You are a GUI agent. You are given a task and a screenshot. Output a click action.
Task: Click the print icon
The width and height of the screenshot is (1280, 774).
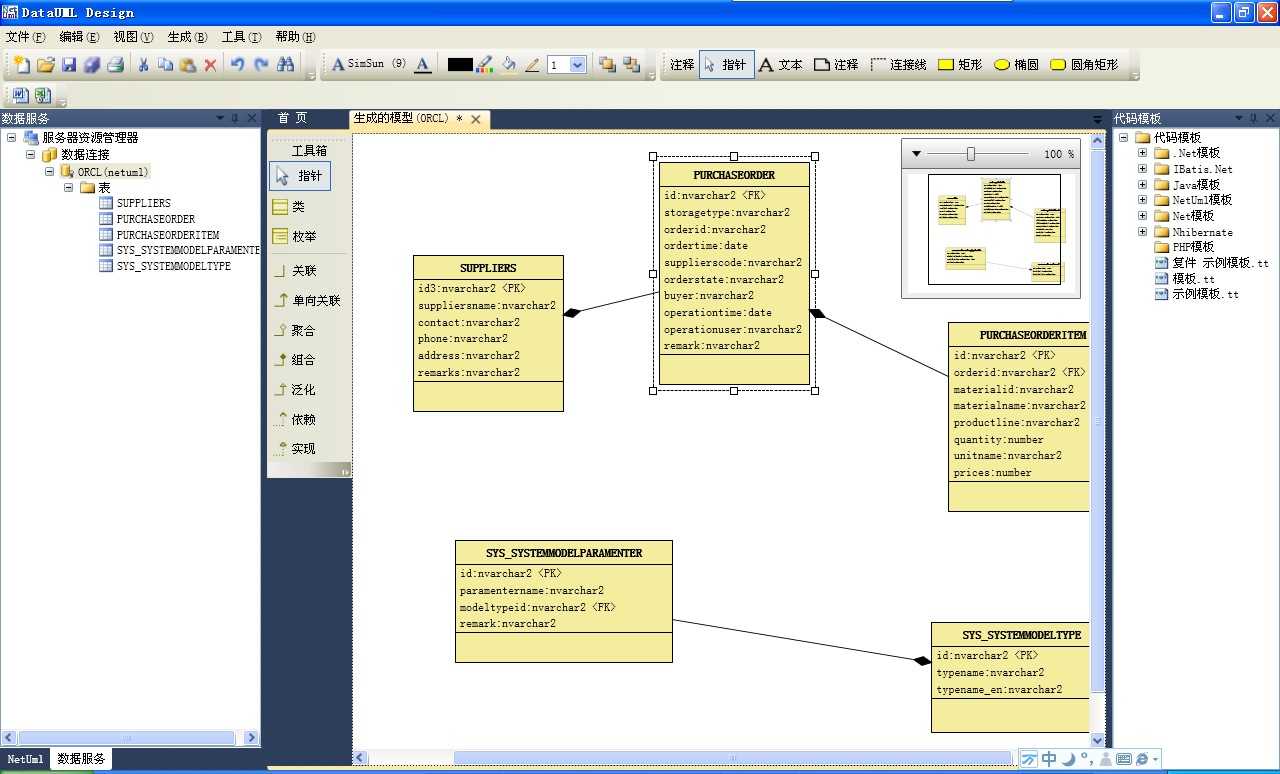[115, 64]
